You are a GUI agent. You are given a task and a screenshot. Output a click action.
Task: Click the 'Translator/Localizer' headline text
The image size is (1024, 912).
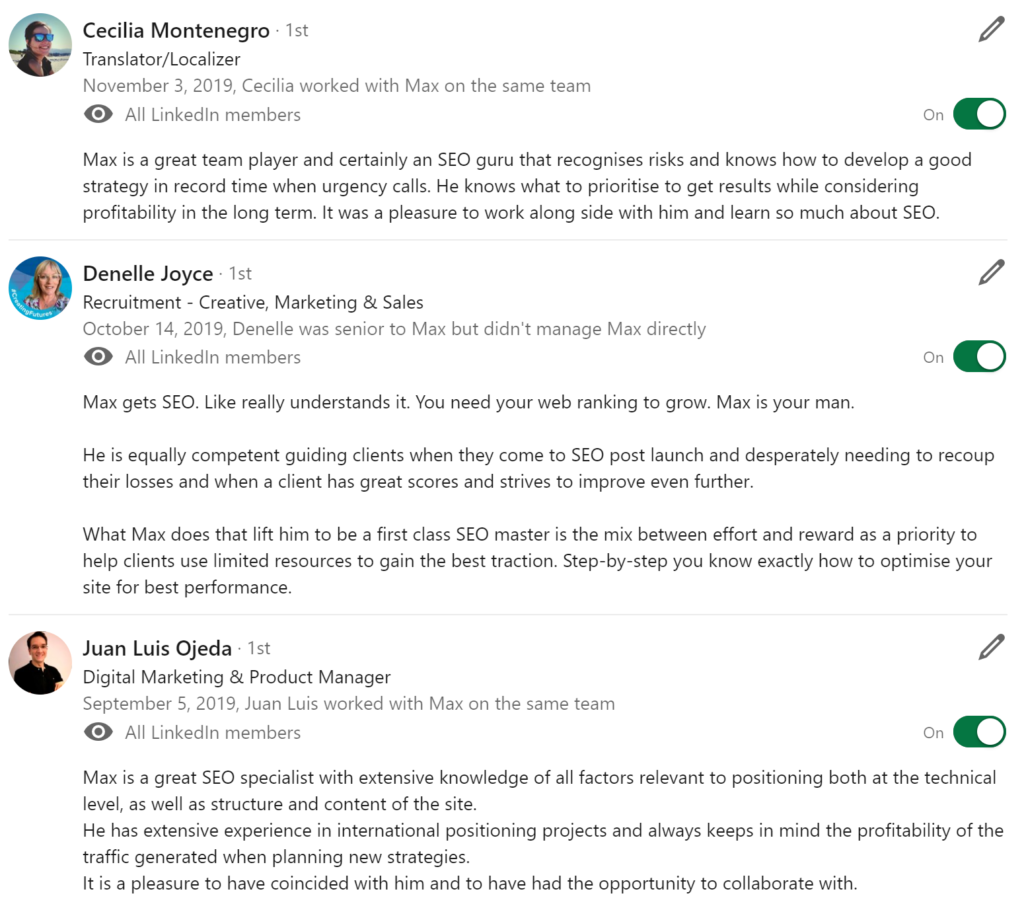(161, 60)
